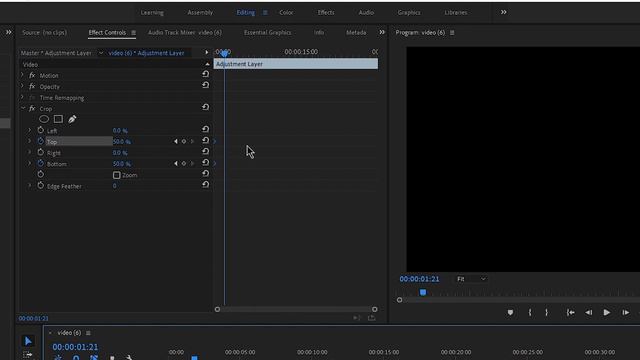Add or remove keyframe for Top
The width and height of the screenshot is (640, 360).
184,141
